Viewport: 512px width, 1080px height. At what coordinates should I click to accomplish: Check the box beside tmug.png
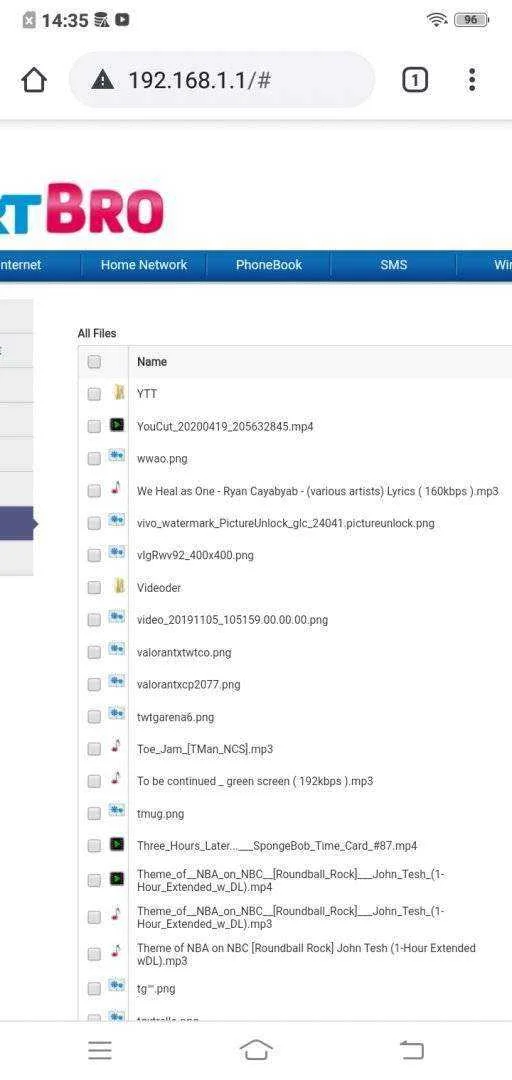point(94,813)
